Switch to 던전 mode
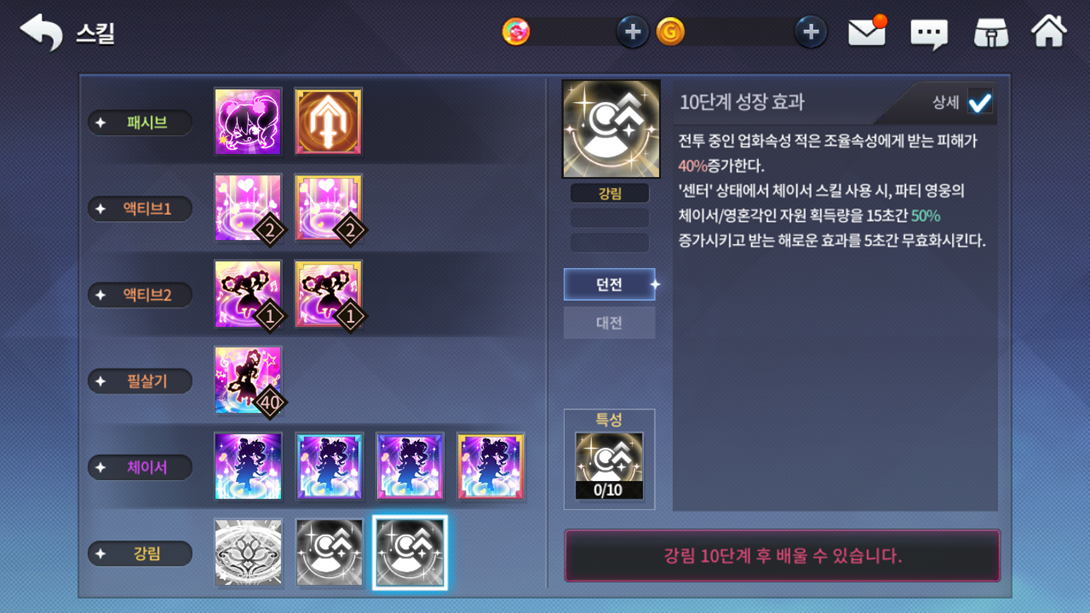This screenshot has width=1090, height=613. pos(610,284)
